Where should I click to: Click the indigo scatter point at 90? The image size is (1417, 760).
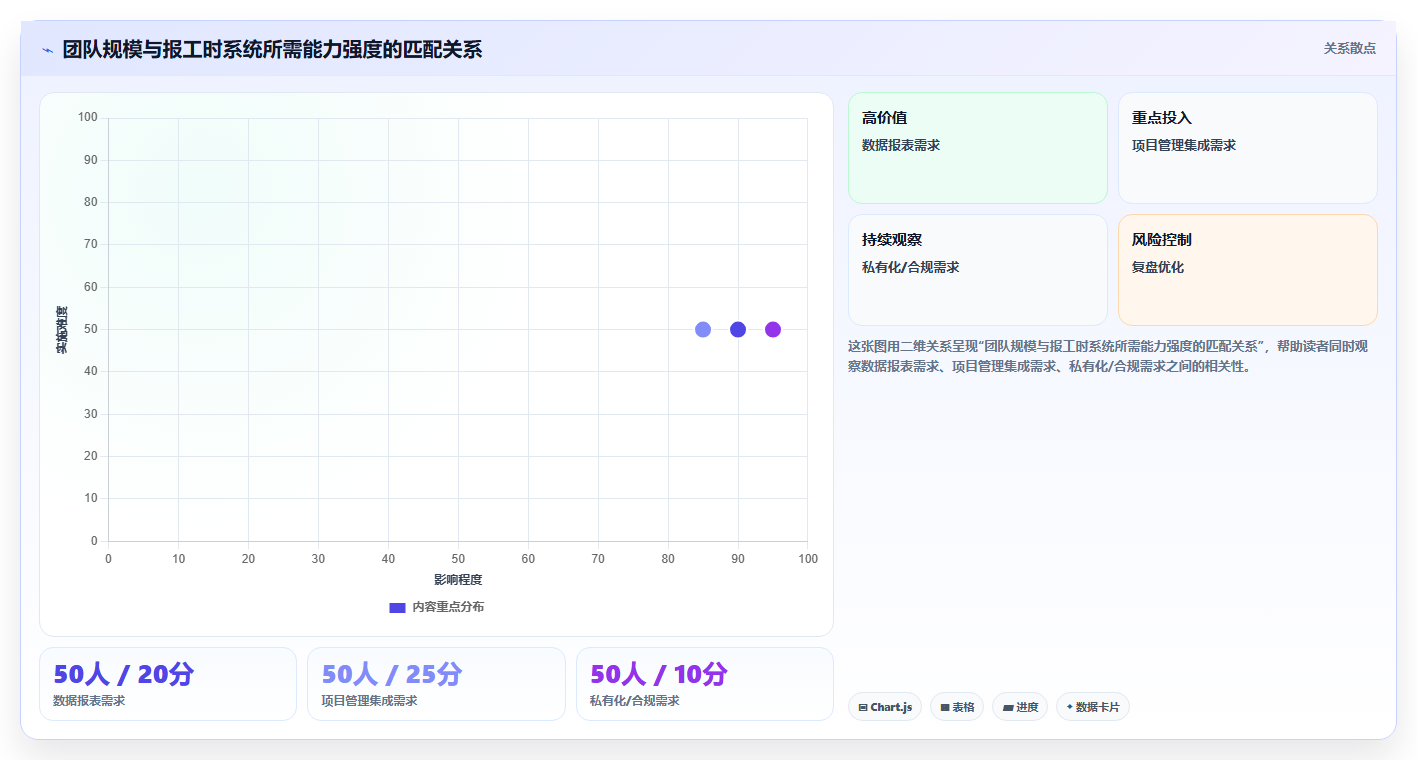pos(738,330)
